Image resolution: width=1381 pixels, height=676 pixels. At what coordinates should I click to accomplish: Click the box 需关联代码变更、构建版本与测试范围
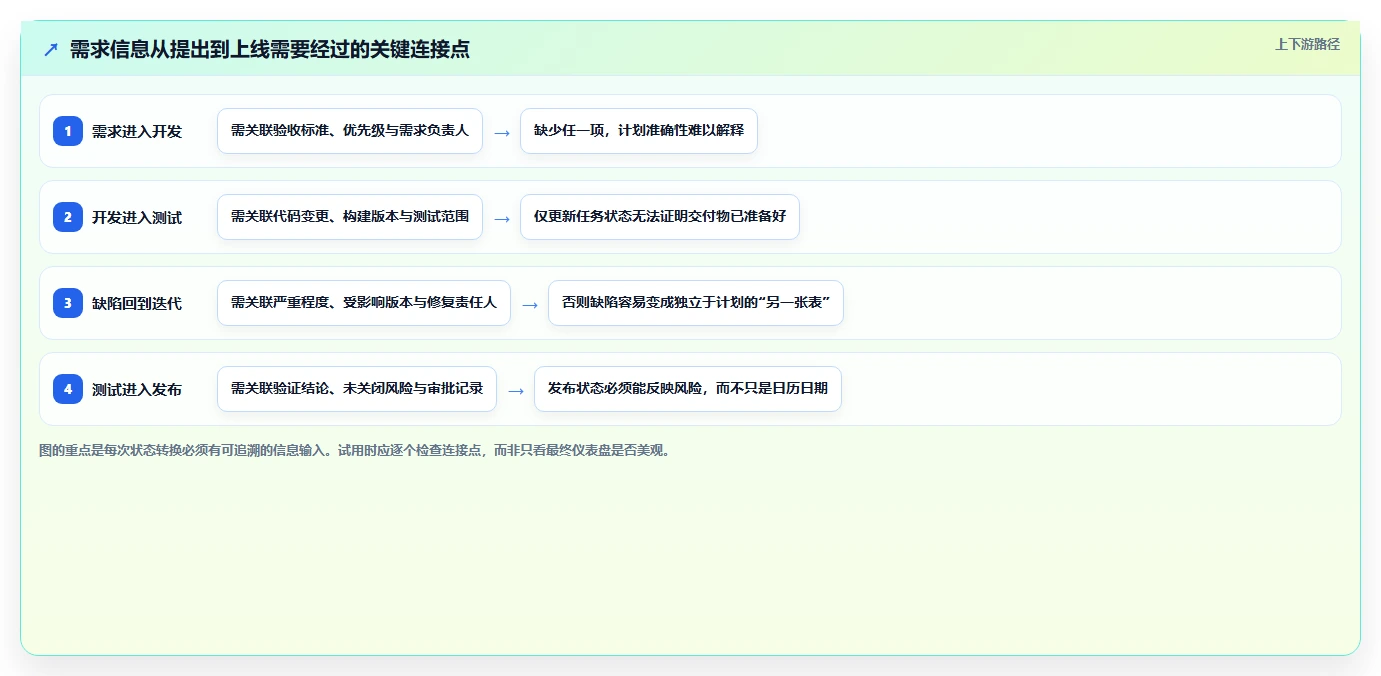tap(350, 217)
